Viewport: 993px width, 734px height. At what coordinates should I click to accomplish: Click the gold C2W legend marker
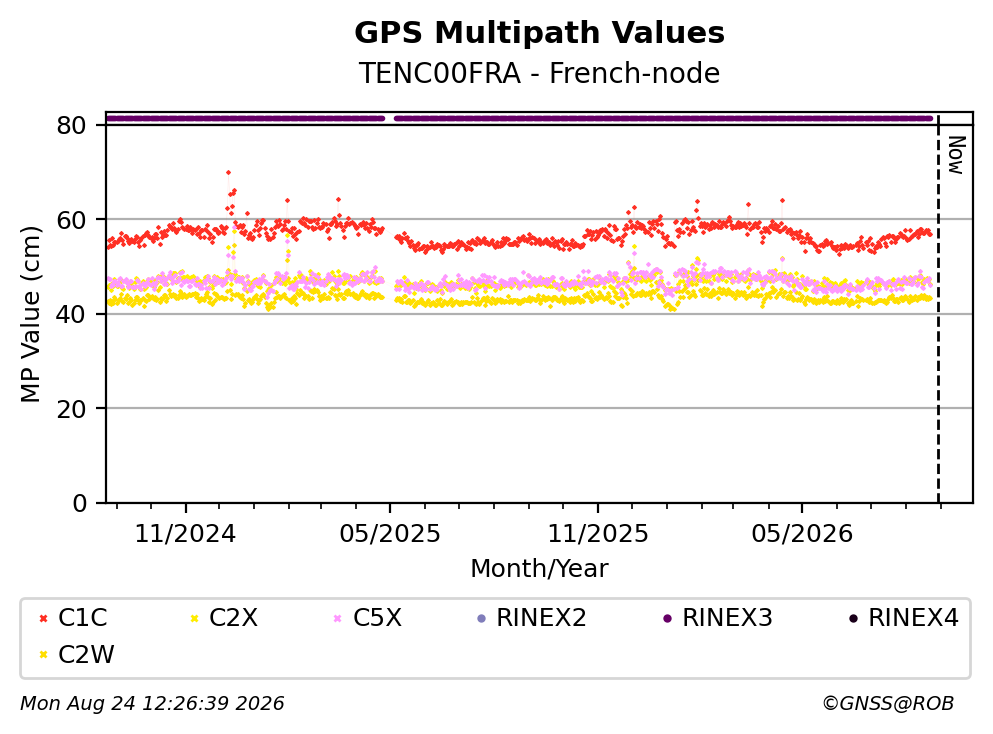pos(43,655)
